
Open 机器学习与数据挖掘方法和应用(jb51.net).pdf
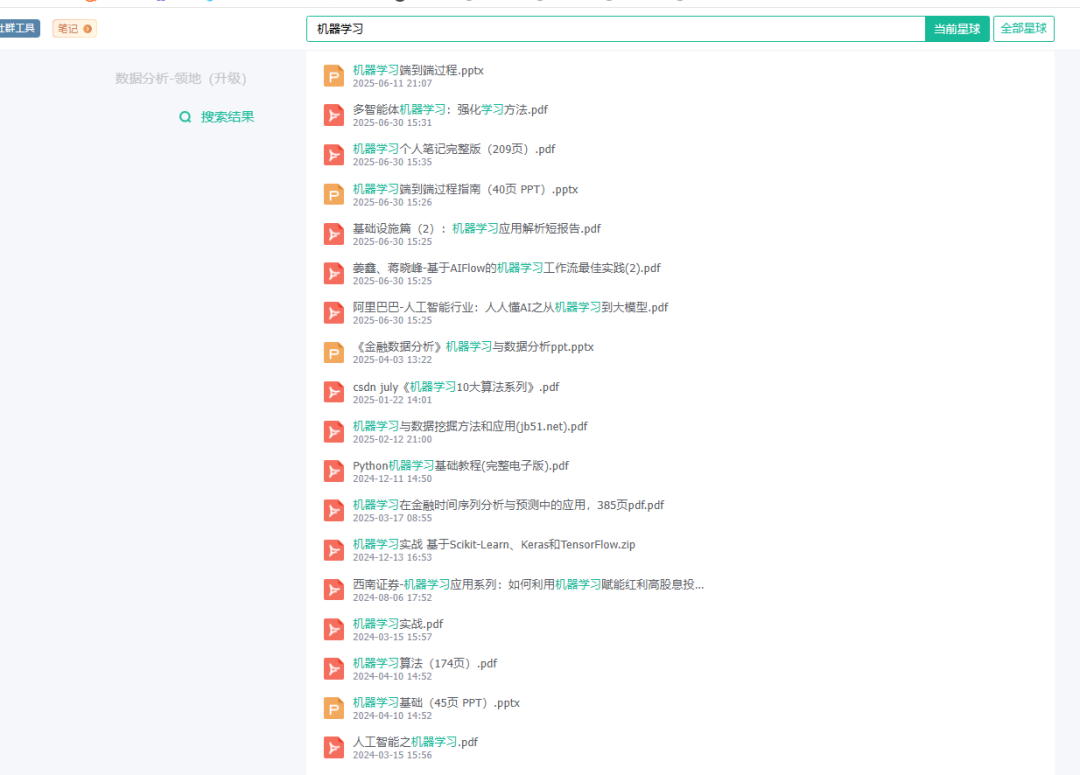pyautogui.click(x=470, y=426)
